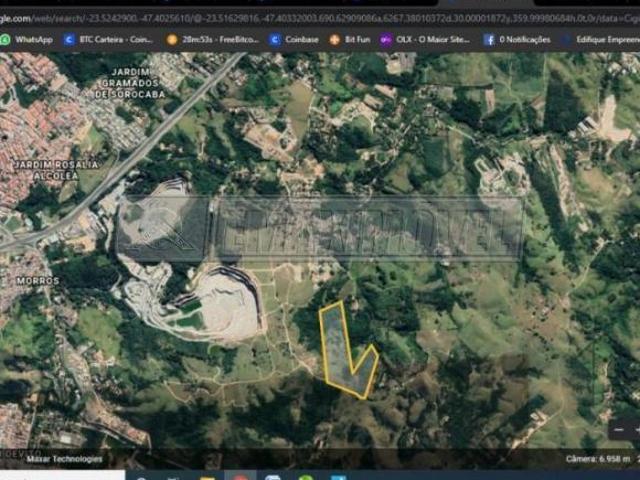Click the browser address bar URL
This screenshot has height=480, width=640.
point(320,17)
